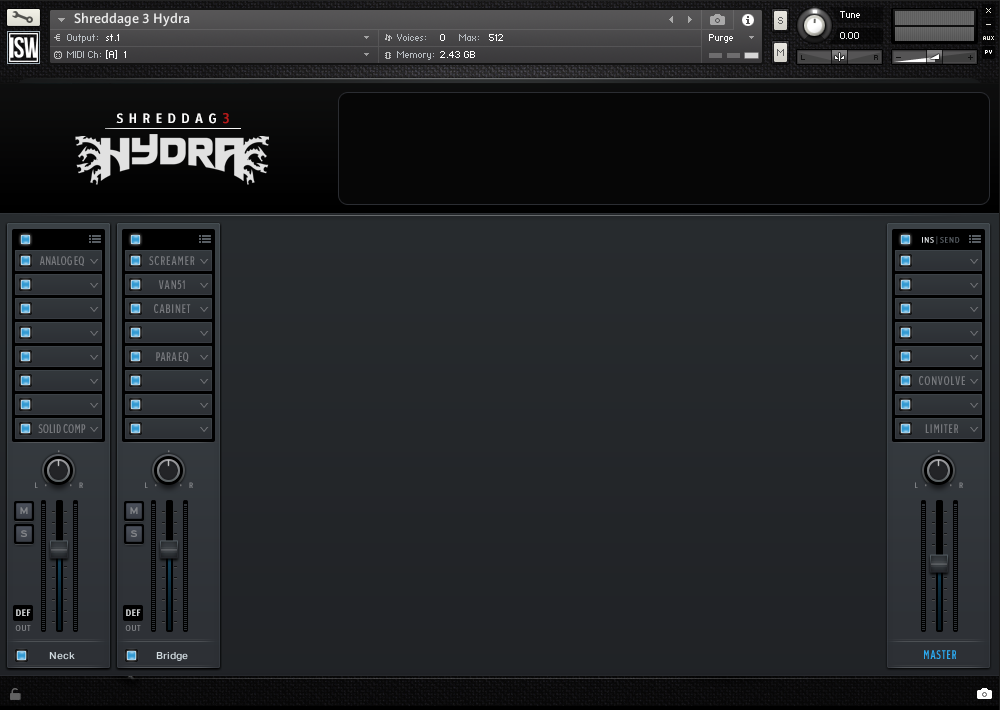This screenshot has width=1000, height=710.
Task: Click the Master pan knob
Action: [x=938, y=471]
